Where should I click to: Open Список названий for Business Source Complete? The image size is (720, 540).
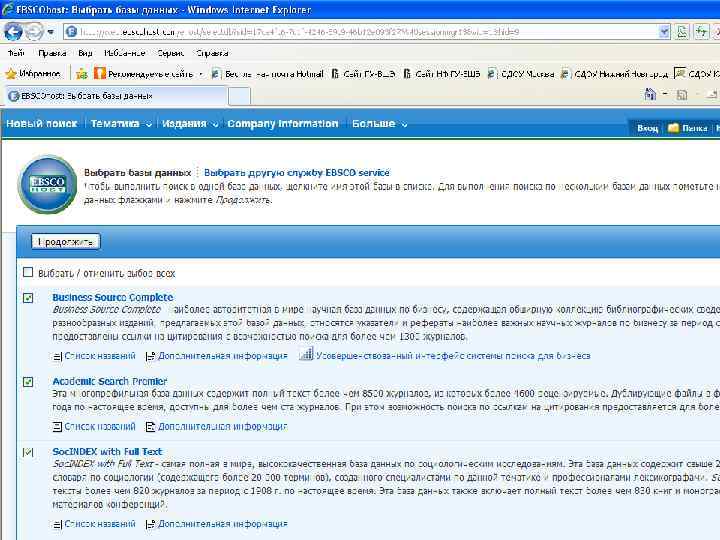click(100, 356)
